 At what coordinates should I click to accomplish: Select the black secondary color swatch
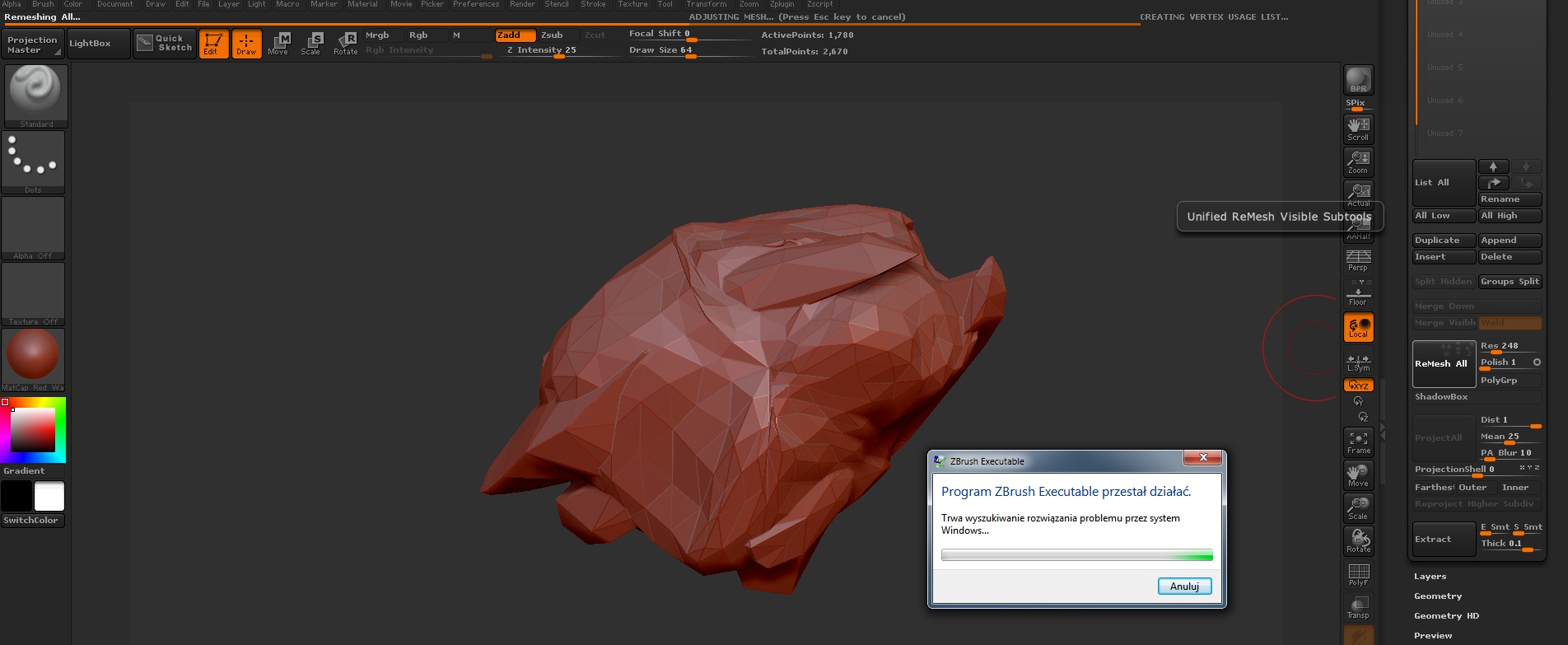tap(16, 497)
